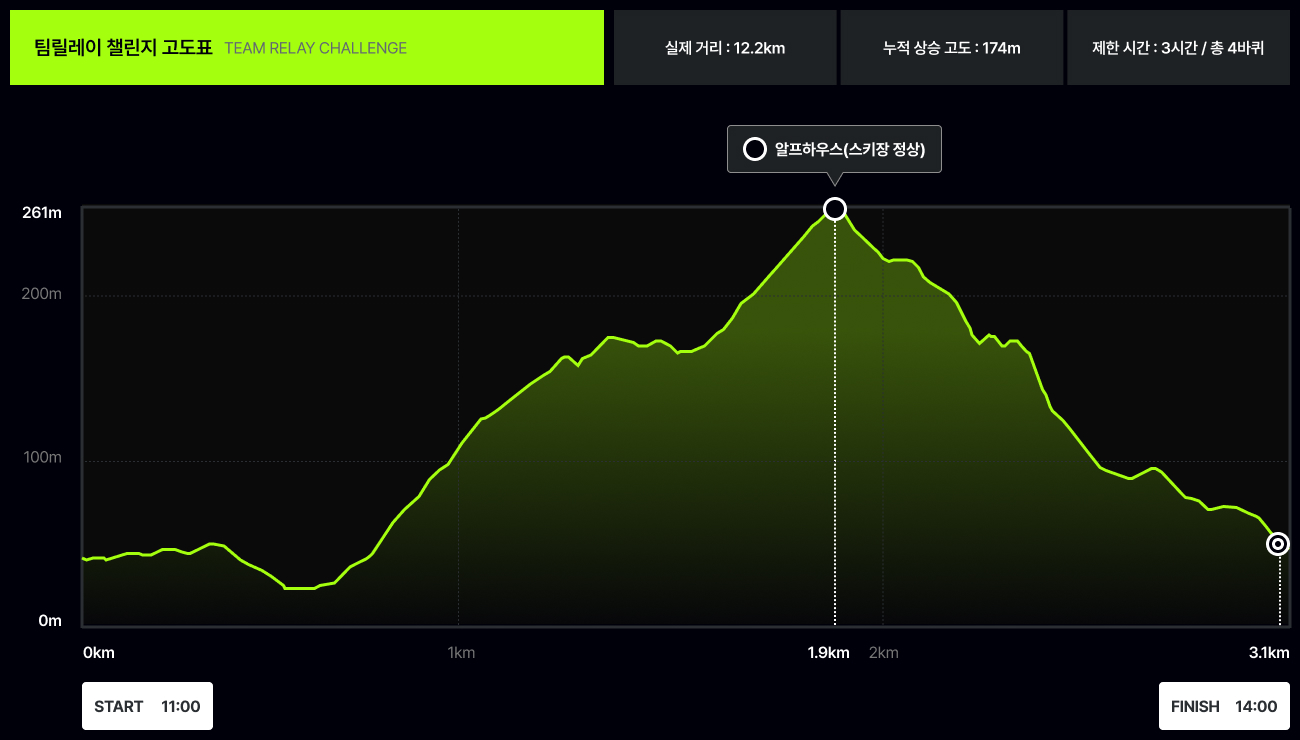
Task: Select the 2km distance tick label
Action: (x=884, y=653)
